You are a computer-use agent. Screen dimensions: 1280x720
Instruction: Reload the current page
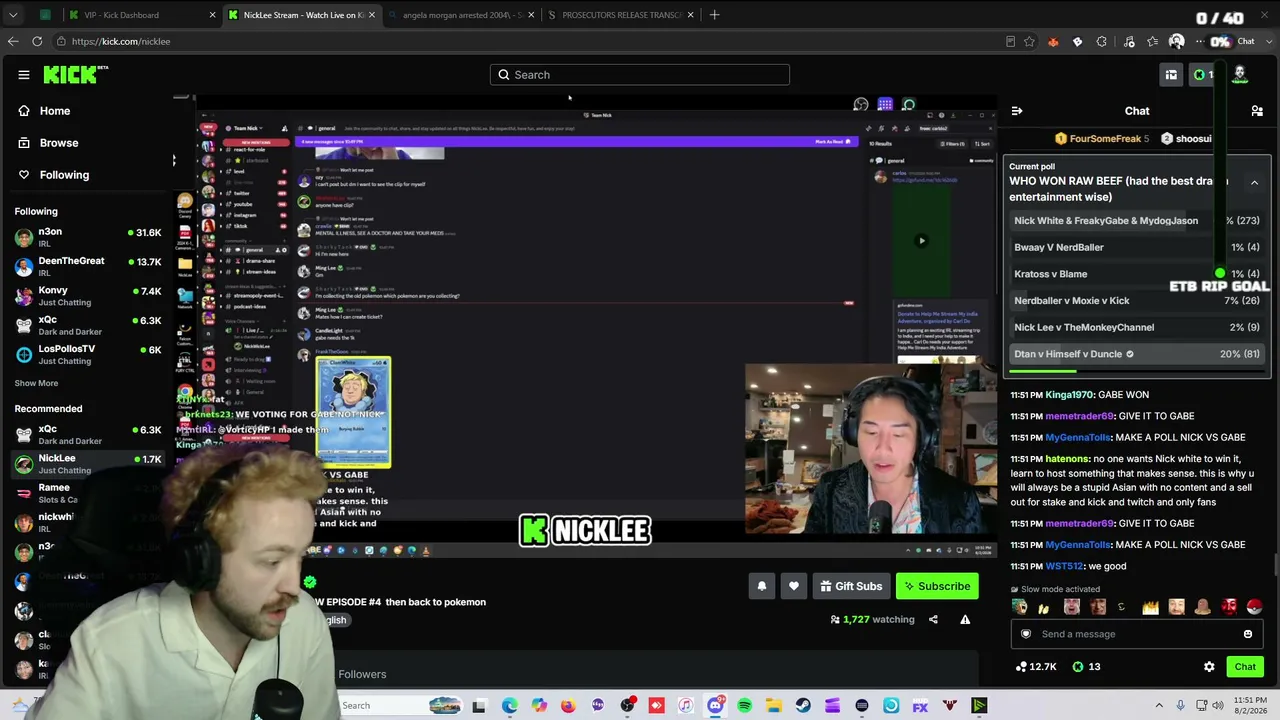(x=37, y=42)
